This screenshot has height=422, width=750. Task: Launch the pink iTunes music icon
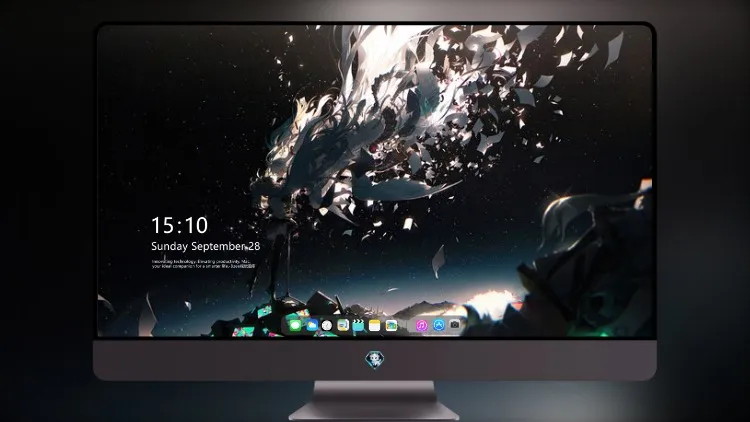click(x=421, y=325)
